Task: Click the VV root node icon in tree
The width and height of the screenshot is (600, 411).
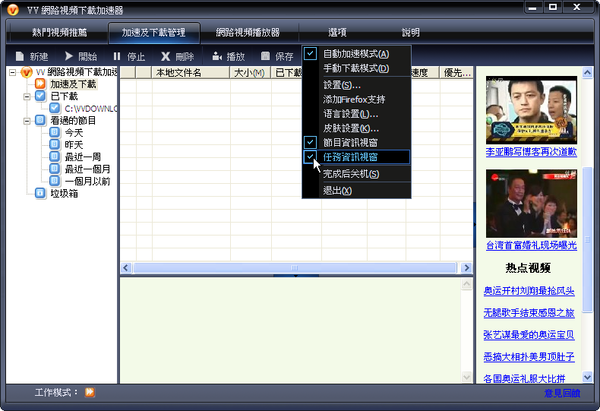Action: [x=26, y=72]
